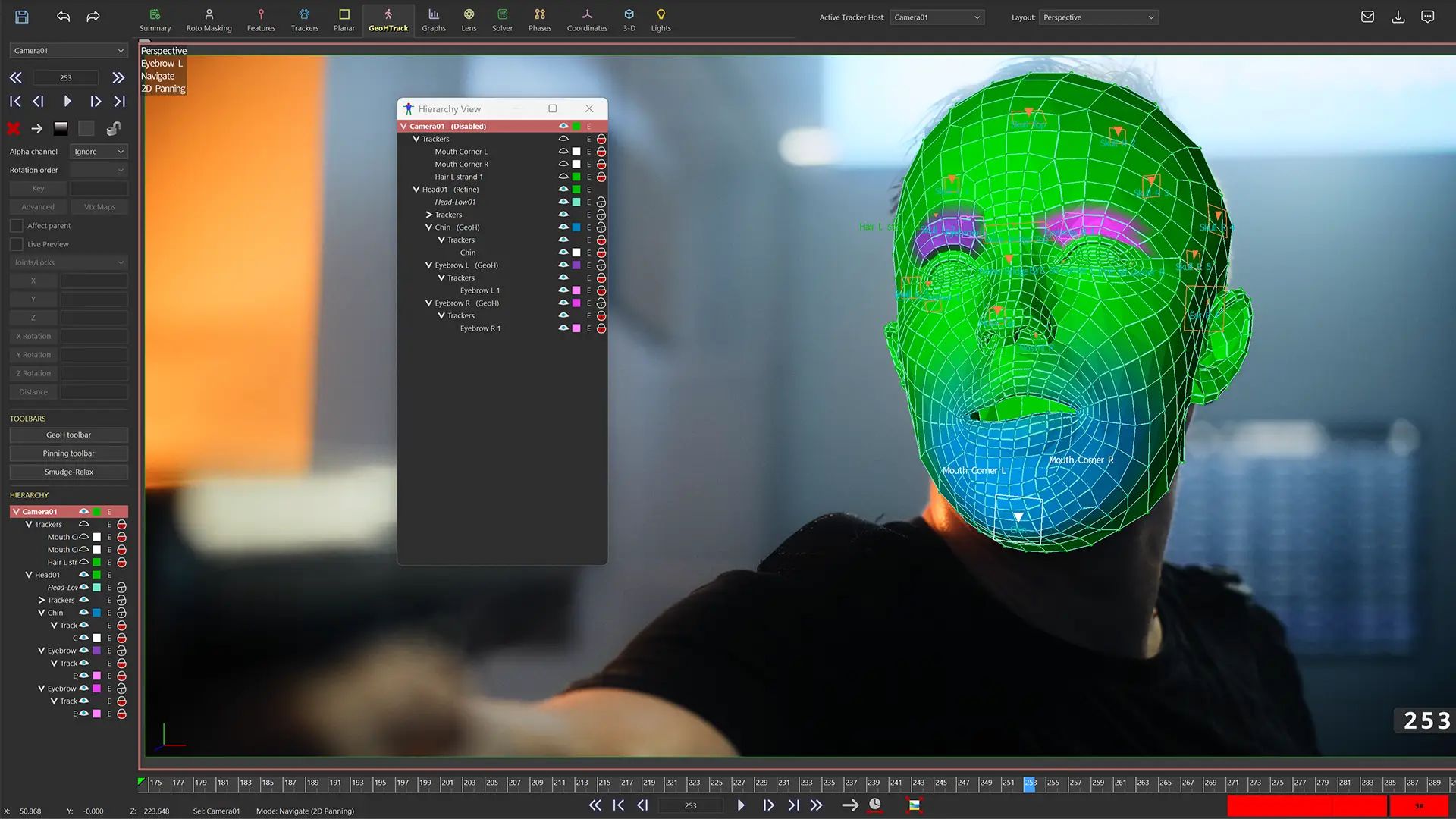Click the clock icon in bottom playback bar
Viewport: 1456px width, 819px height.
click(x=875, y=805)
